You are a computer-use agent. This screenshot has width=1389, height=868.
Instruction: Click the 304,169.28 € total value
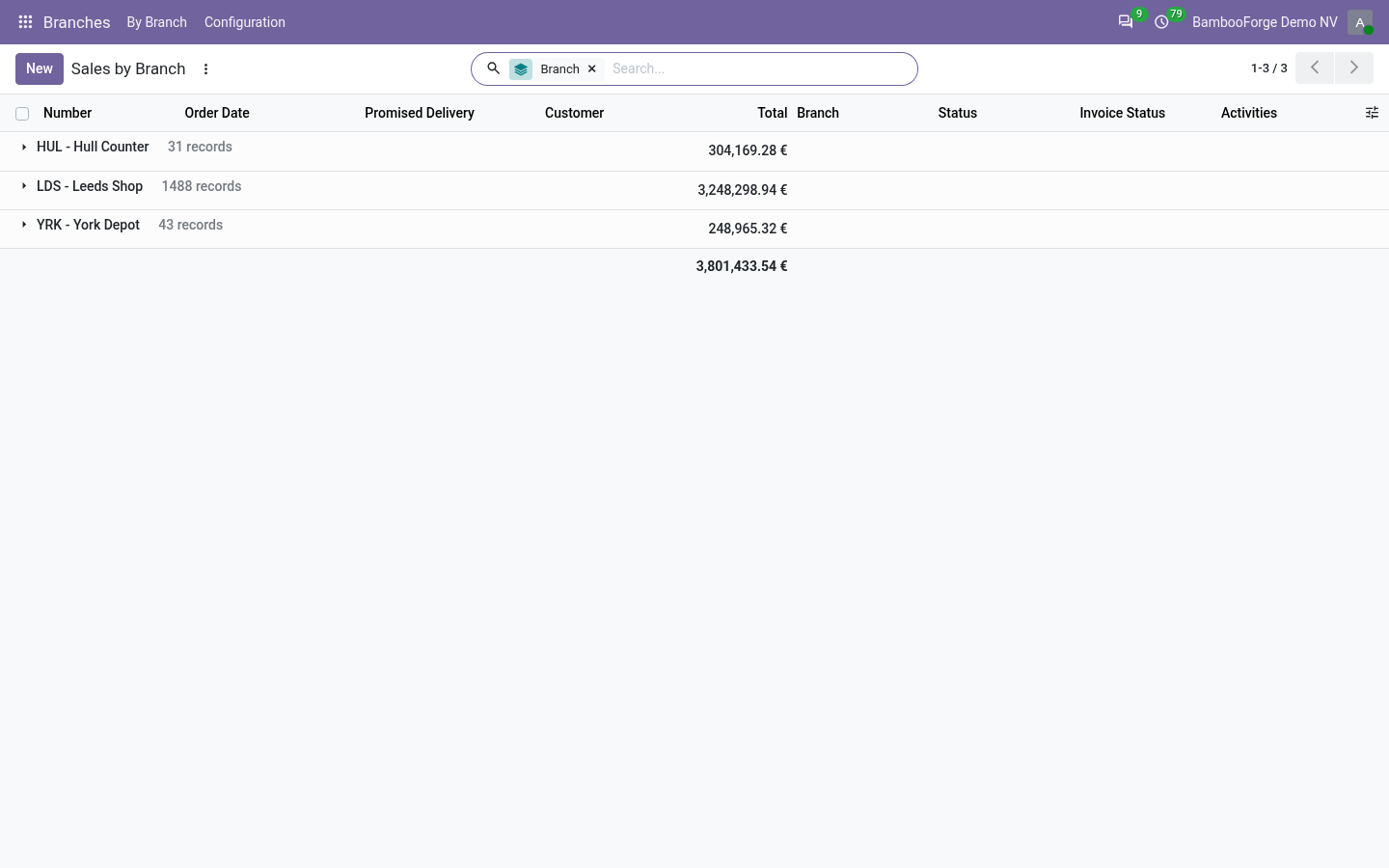pyautogui.click(x=748, y=150)
